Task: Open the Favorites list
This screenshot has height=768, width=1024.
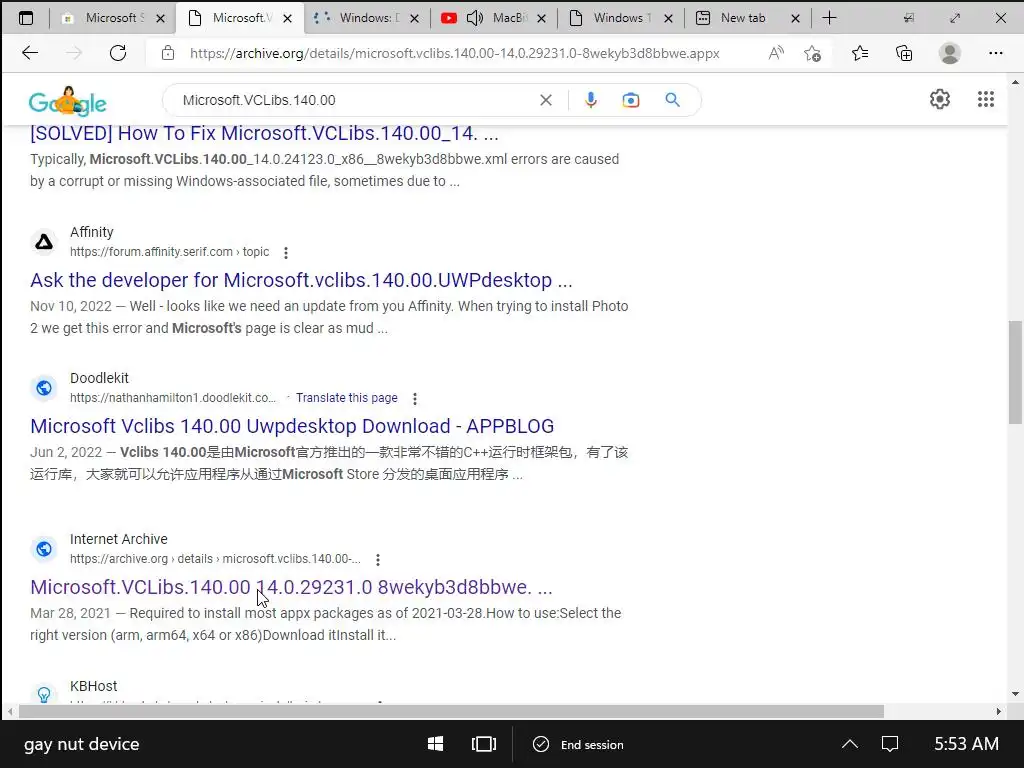Action: tap(860, 53)
